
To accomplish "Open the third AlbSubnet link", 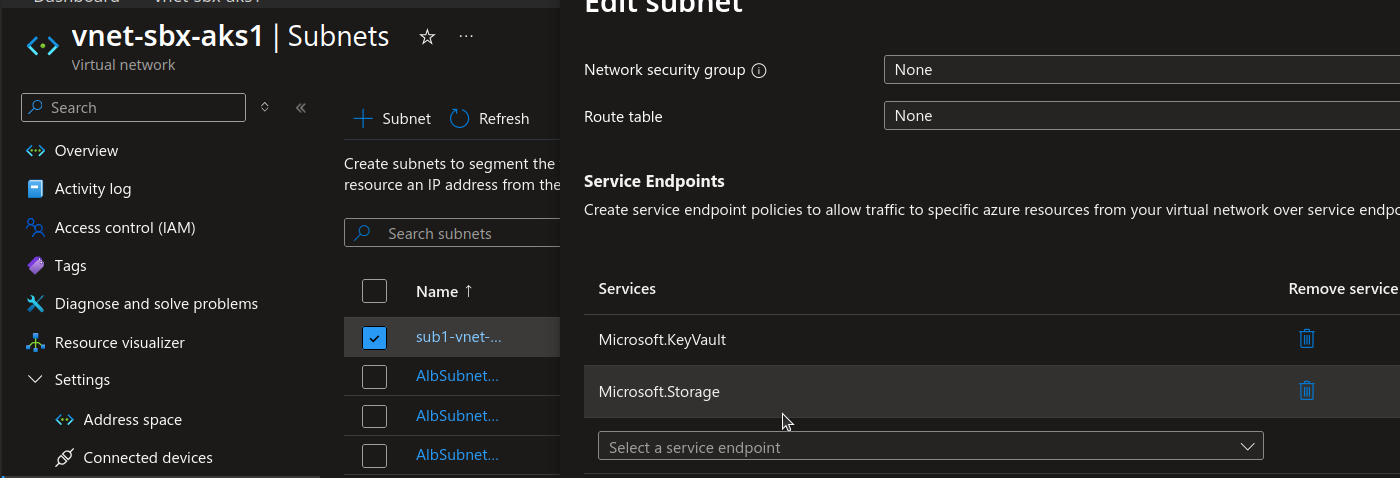I will (x=457, y=454).
